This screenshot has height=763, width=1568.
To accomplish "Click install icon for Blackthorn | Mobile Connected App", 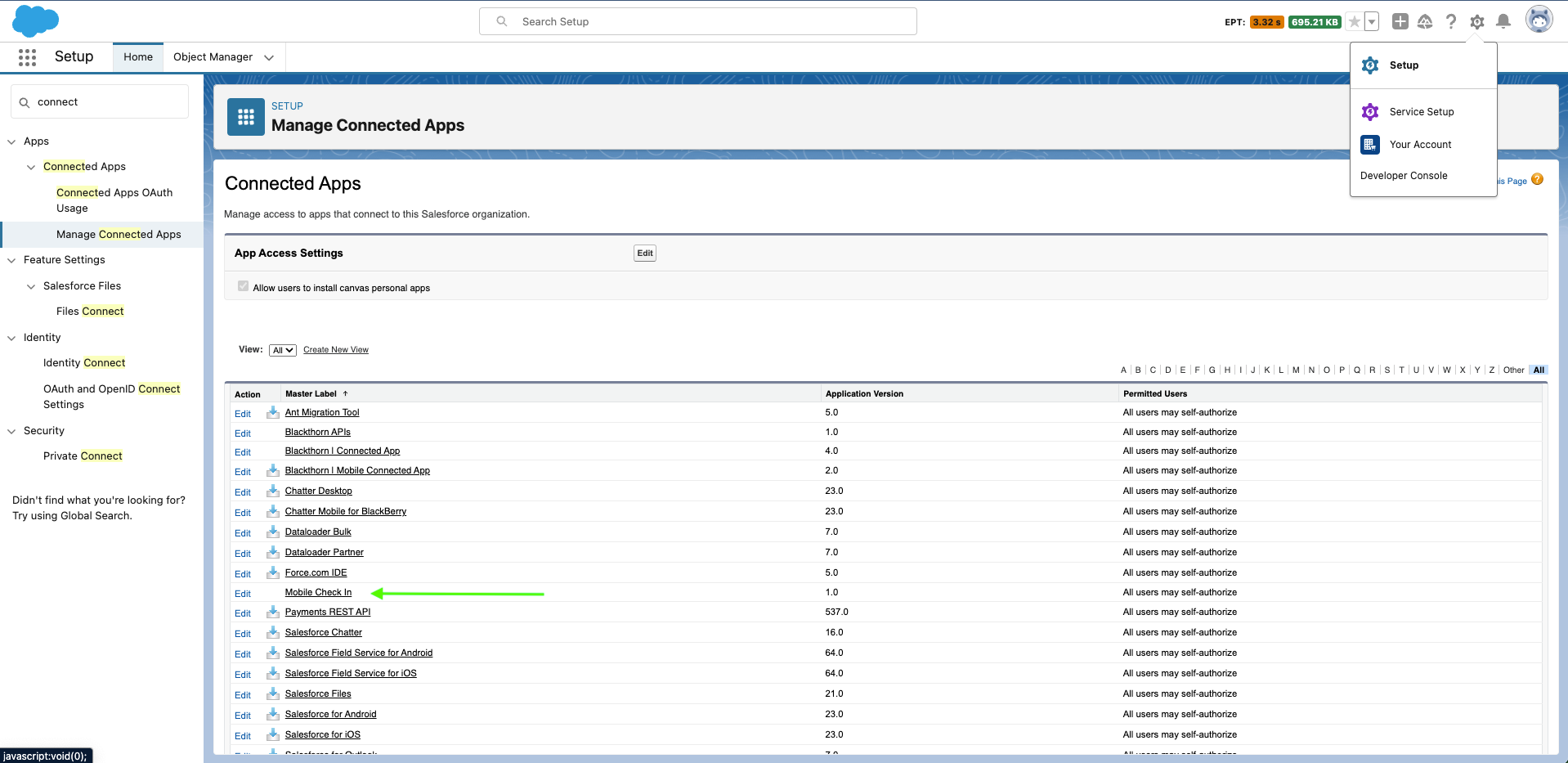I will pos(273,470).
